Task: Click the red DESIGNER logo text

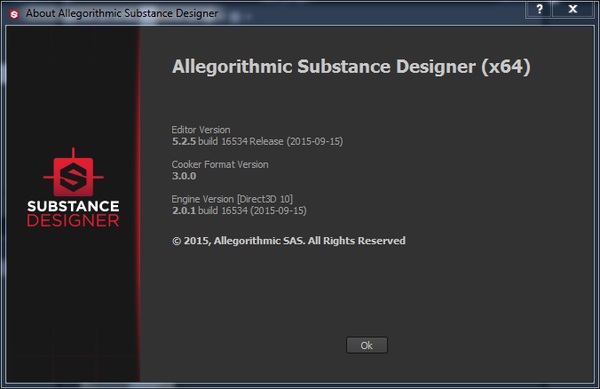Action: coord(73,221)
